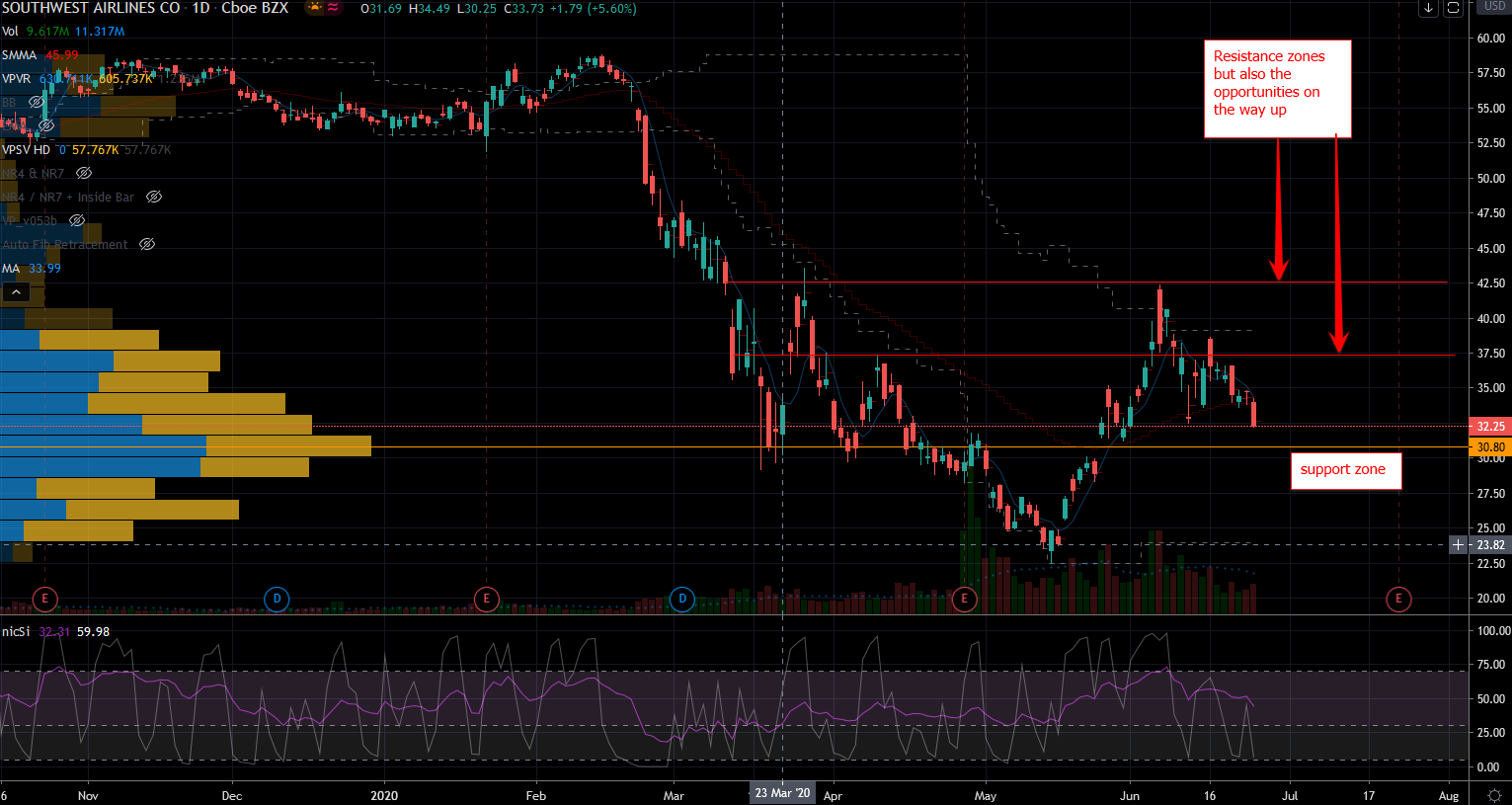Select the VPVR indicator legend
The height and width of the screenshot is (805, 1512).
click(x=17, y=79)
